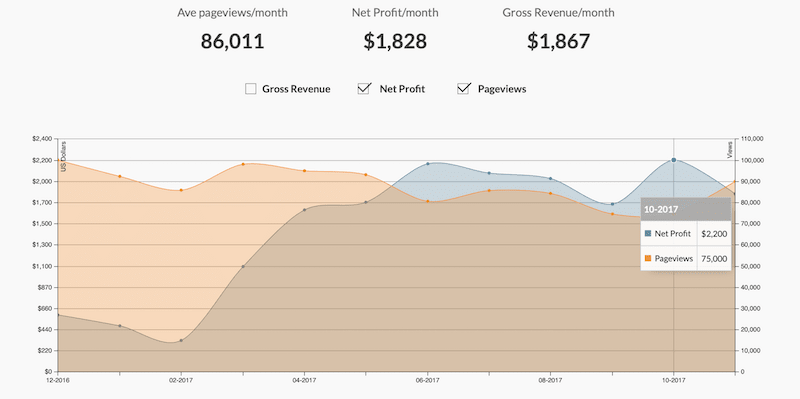Disable the Pageviews checkbox
This screenshot has height=399, width=800.
[x=463, y=89]
